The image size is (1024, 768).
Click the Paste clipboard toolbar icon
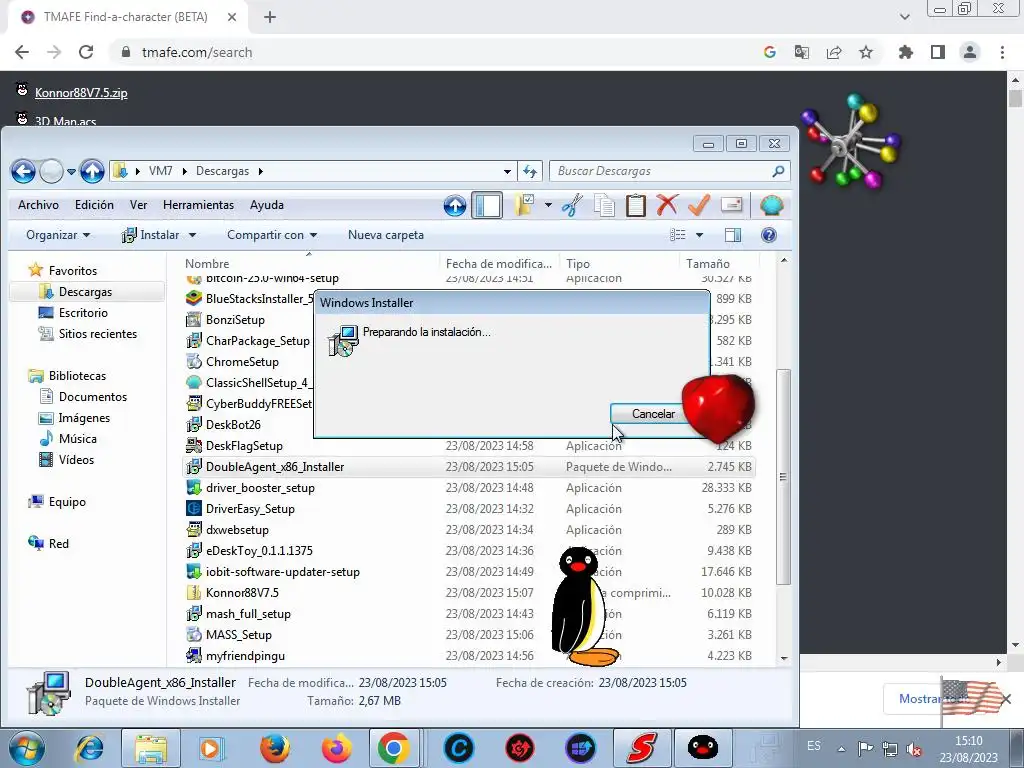pyautogui.click(x=635, y=205)
